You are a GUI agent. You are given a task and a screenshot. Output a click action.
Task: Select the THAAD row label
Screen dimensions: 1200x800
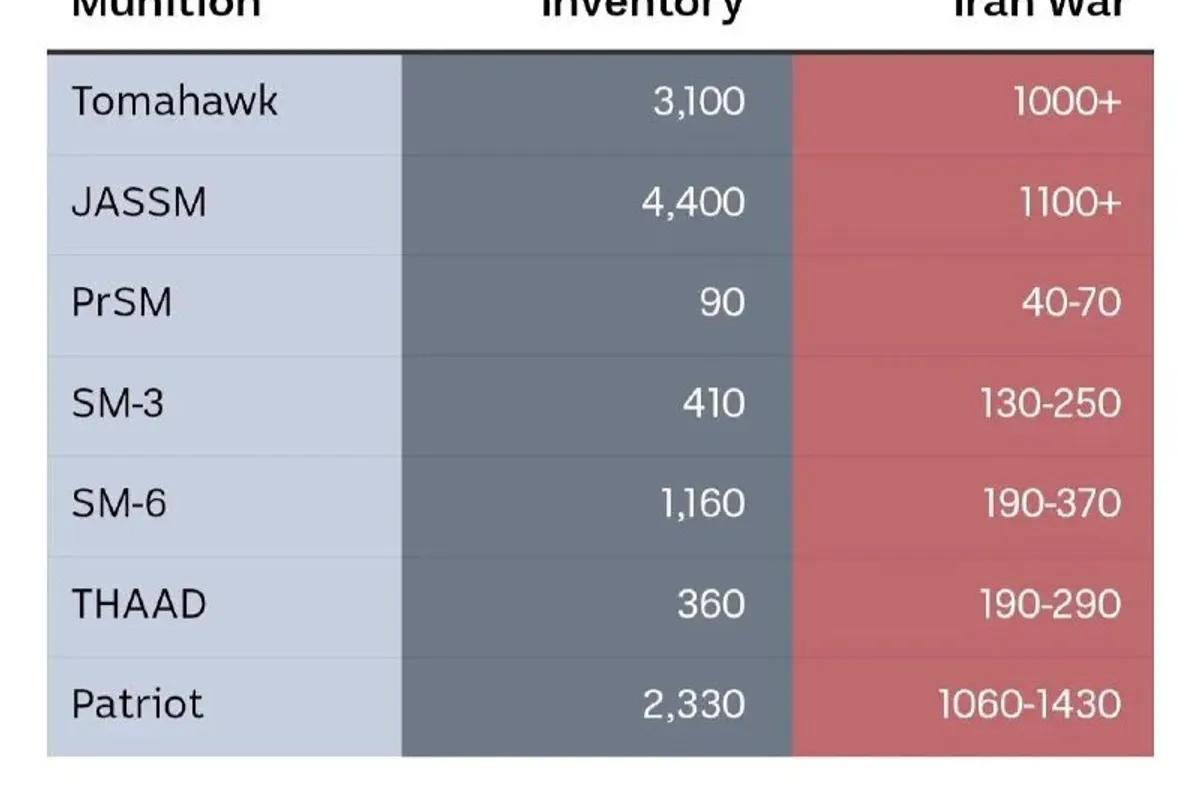tap(139, 605)
